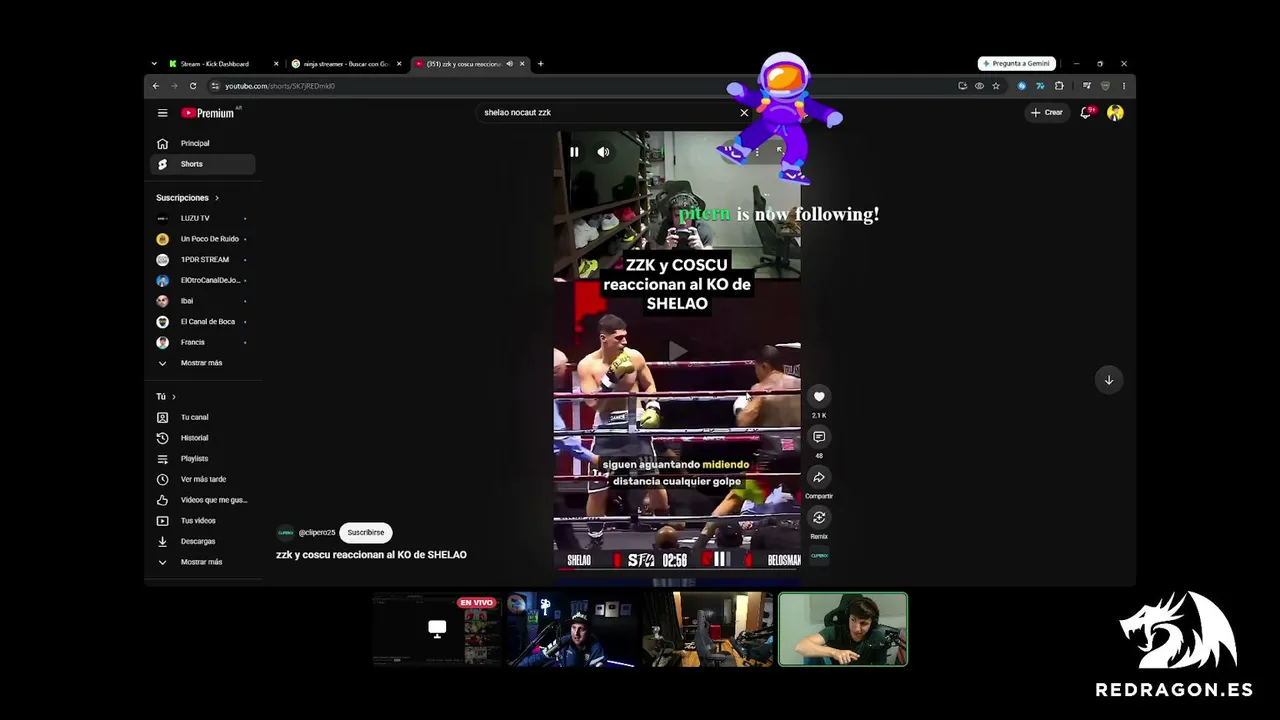Mute the tab via its speaker icon

pos(509,64)
